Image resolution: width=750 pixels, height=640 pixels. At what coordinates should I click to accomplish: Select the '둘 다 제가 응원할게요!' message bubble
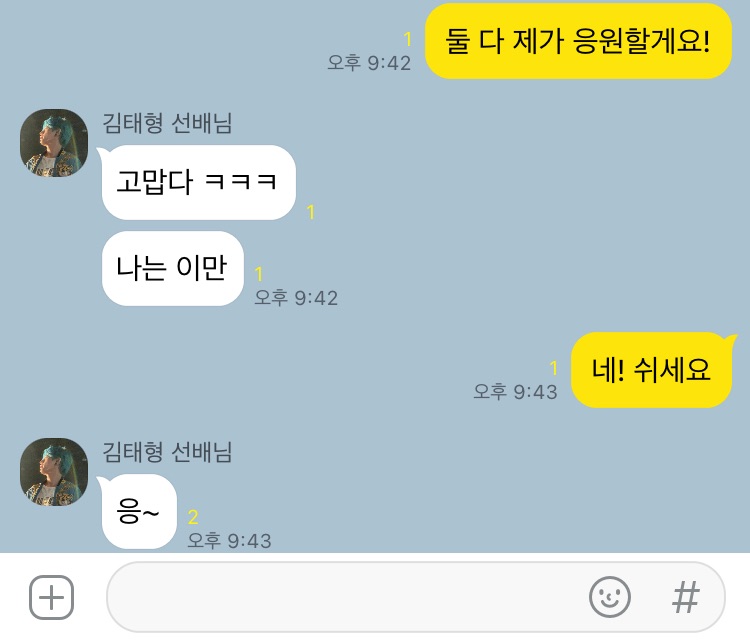point(578,41)
